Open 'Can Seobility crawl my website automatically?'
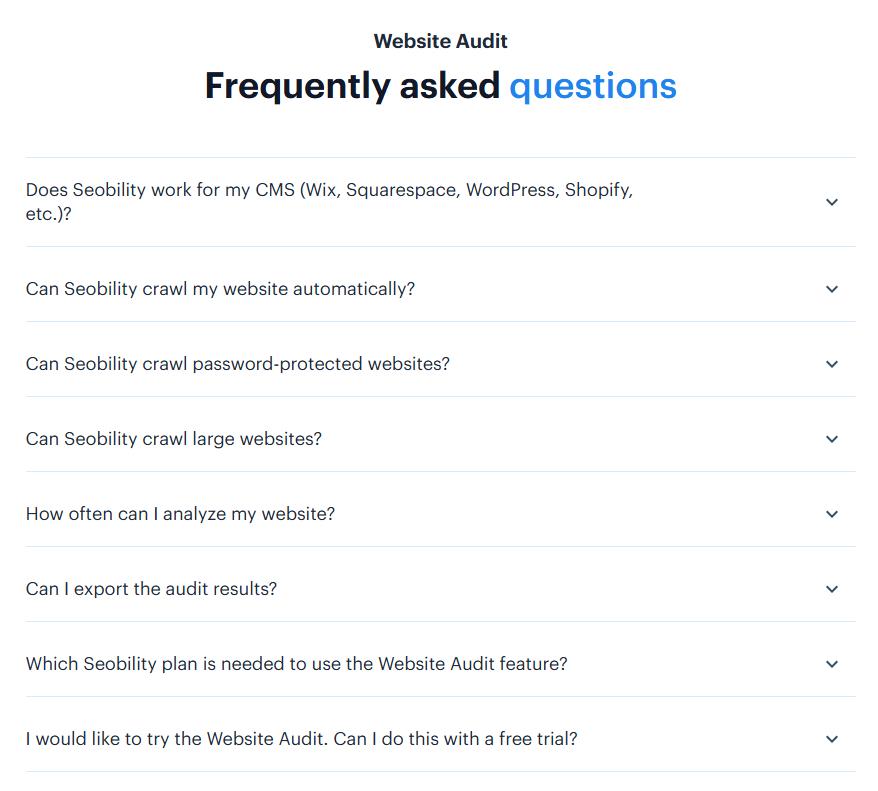The height and width of the screenshot is (791, 878). point(220,288)
